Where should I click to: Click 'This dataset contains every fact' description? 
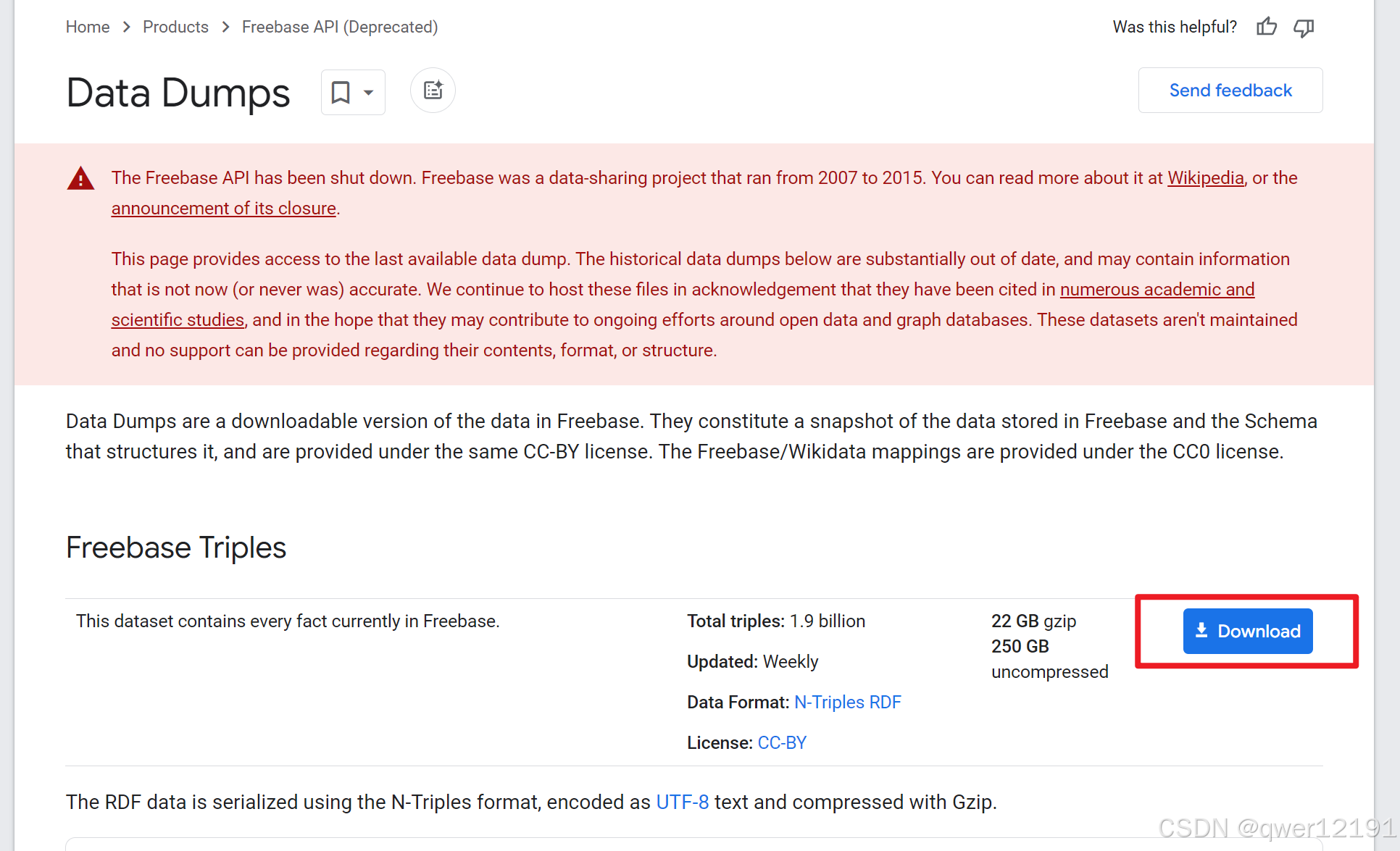288,621
